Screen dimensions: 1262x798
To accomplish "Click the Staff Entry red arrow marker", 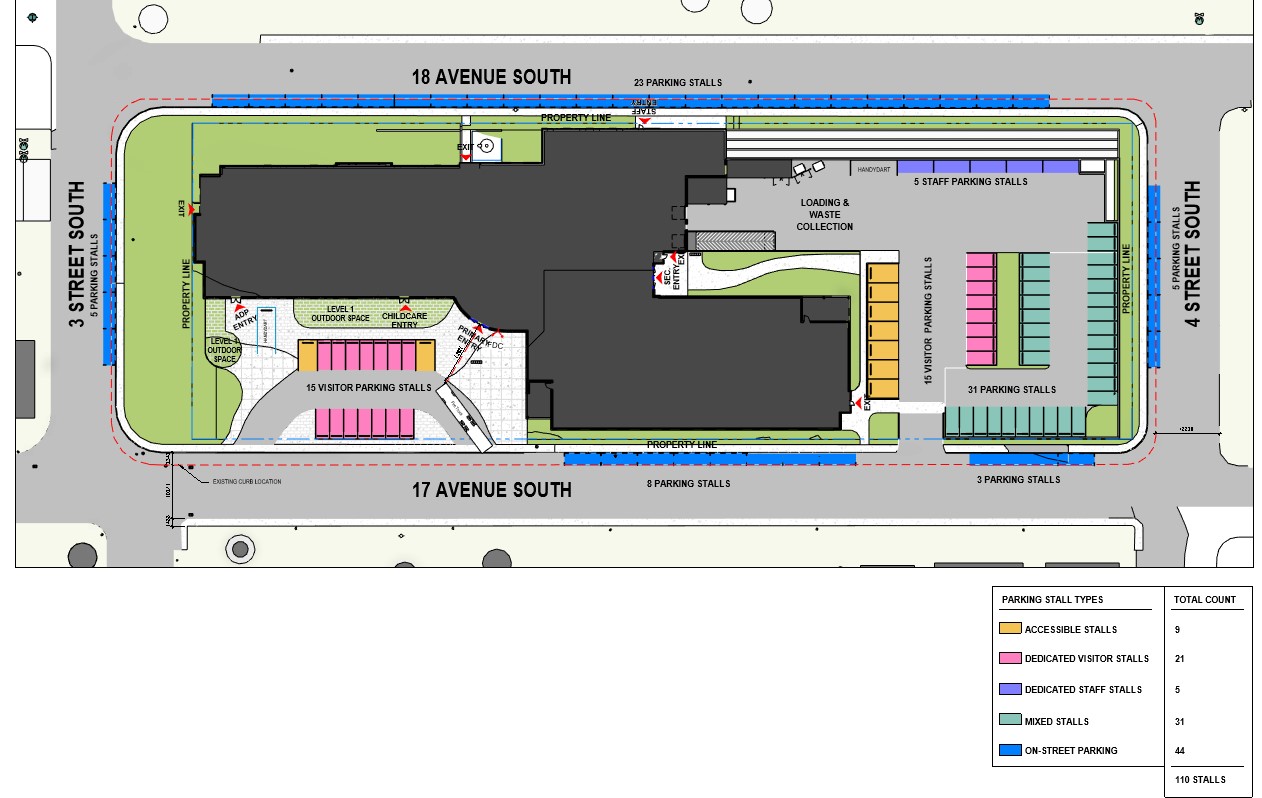I will pyautogui.click(x=645, y=121).
